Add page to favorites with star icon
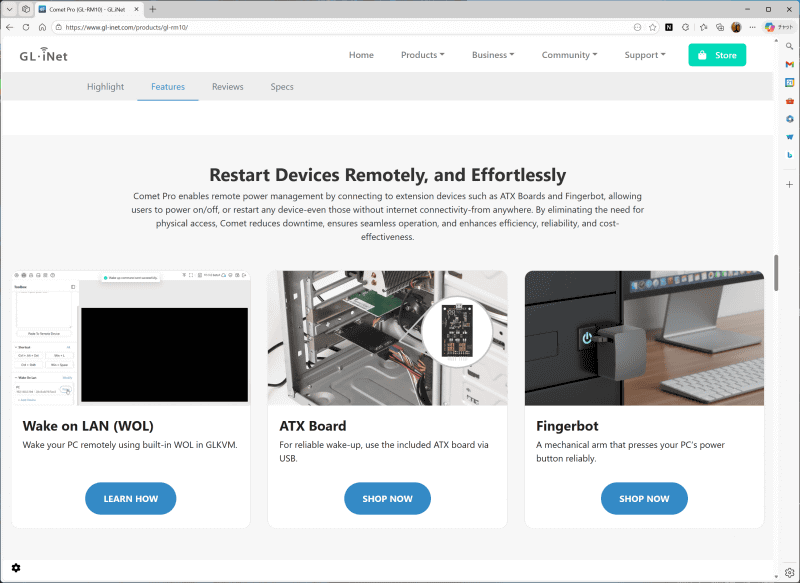Viewport: 800px width, 583px height. pos(653,27)
